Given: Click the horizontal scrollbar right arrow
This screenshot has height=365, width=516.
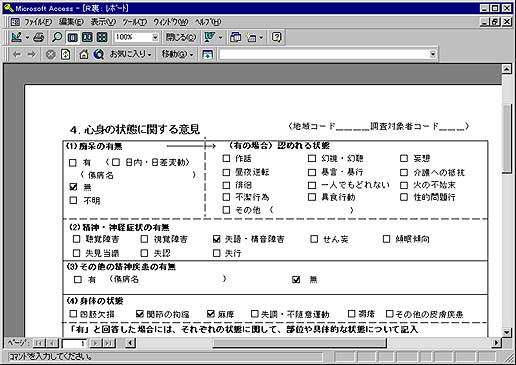Looking at the screenshot, I should pos(497,343).
